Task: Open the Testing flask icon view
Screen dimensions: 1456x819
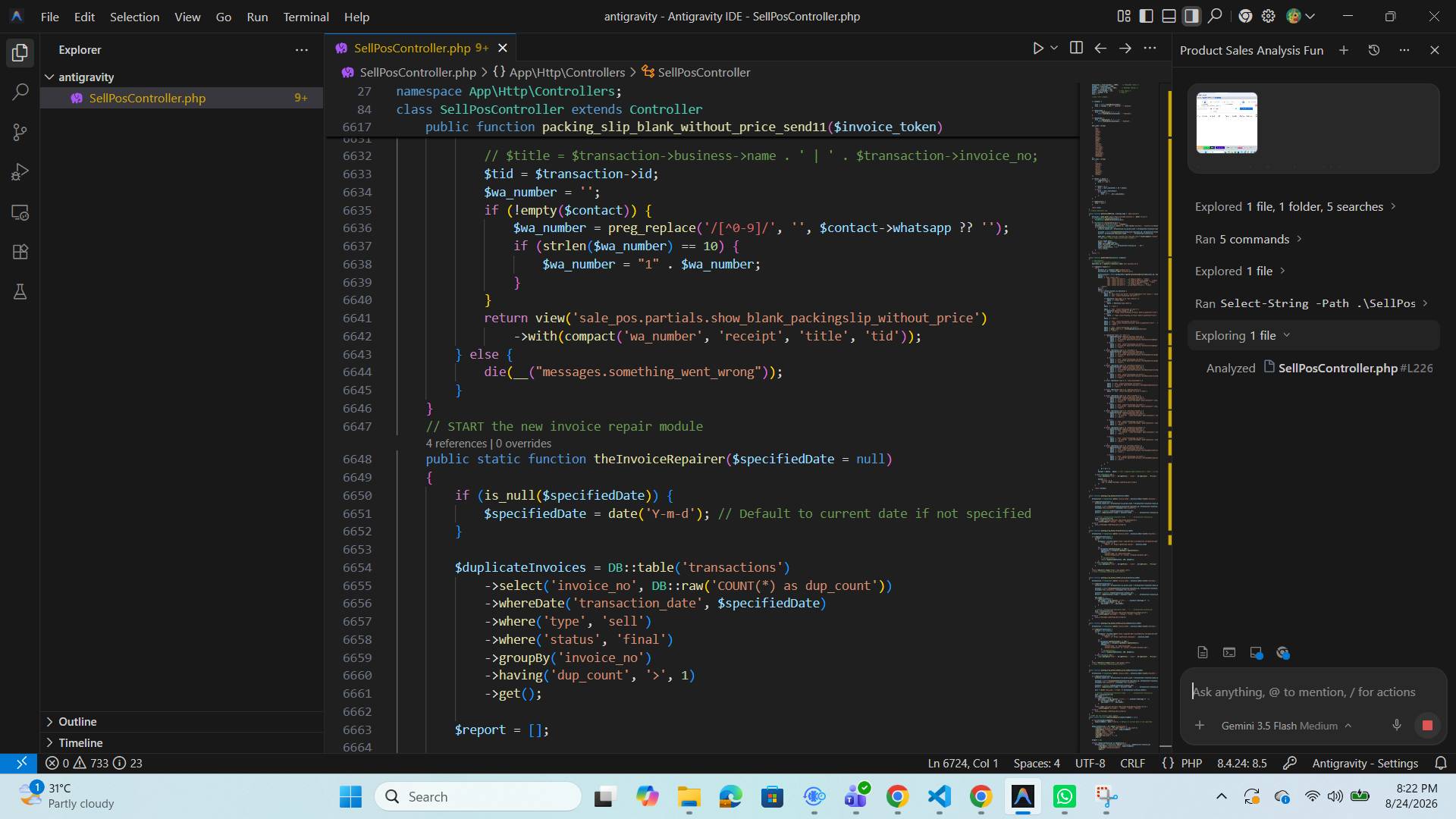Action: (20, 292)
